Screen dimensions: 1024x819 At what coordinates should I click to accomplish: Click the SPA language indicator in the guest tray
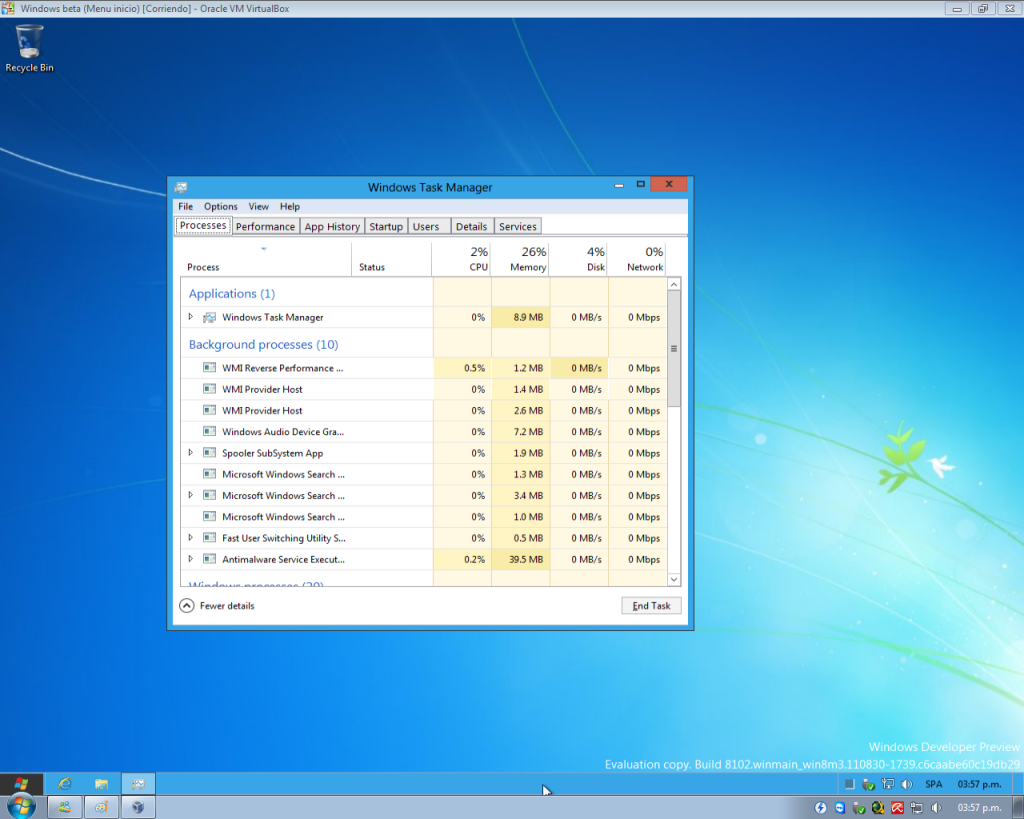934,784
